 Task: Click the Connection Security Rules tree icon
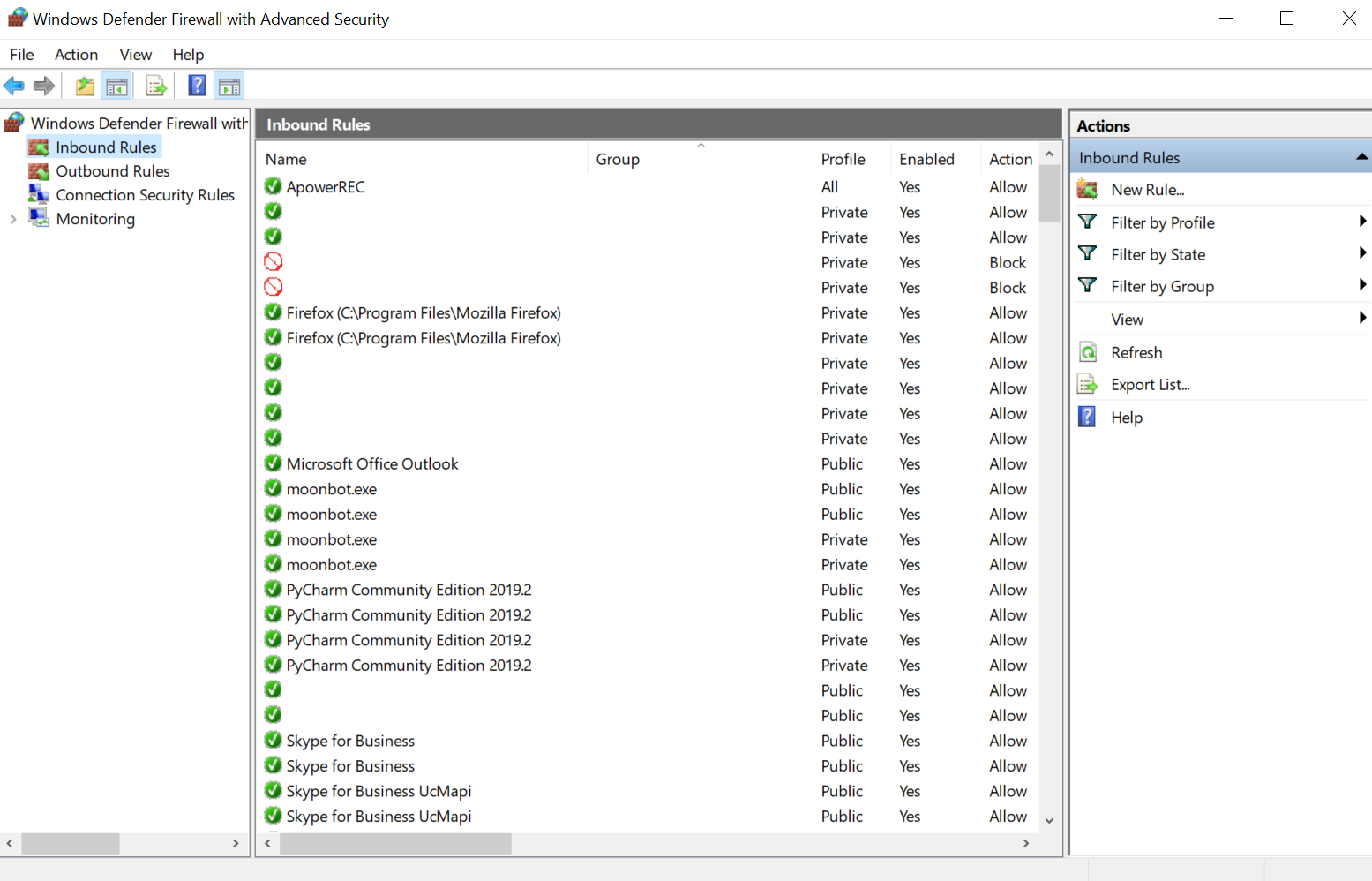click(39, 194)
